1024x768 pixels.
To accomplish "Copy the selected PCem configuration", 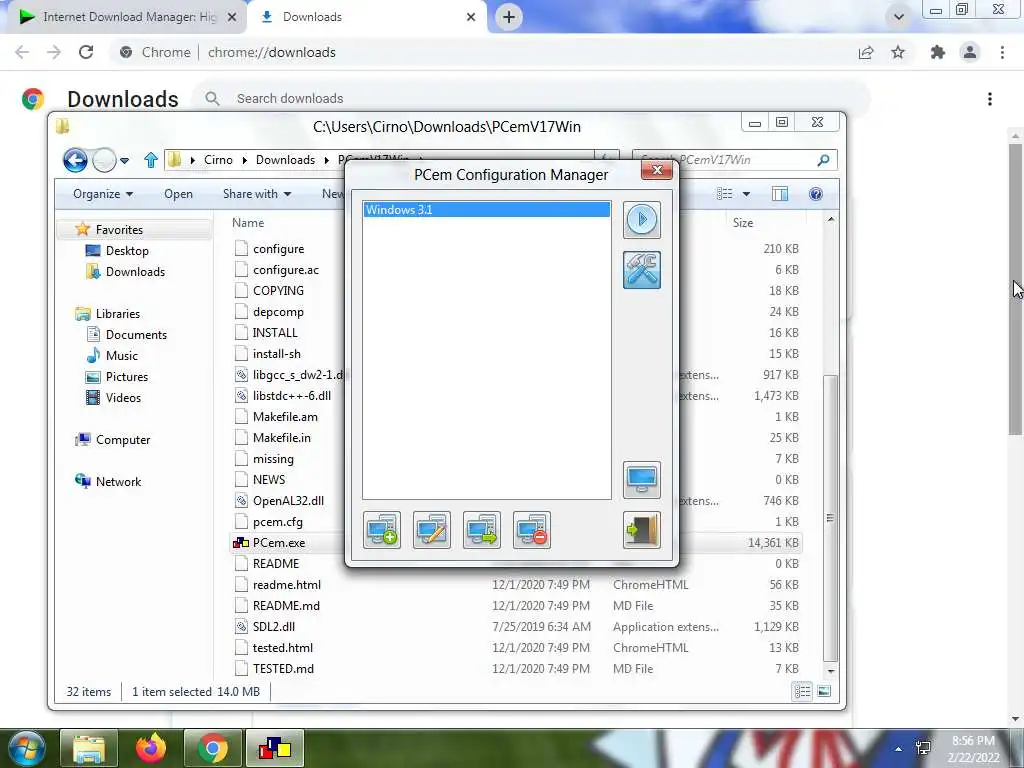I will tap(482, 530).
